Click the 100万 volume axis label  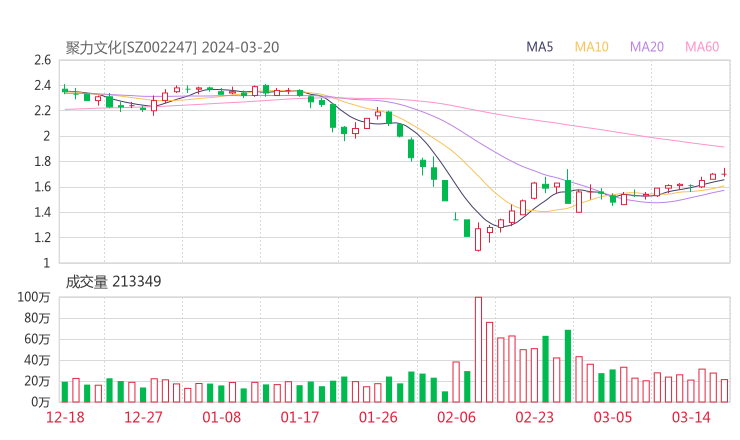34,297
